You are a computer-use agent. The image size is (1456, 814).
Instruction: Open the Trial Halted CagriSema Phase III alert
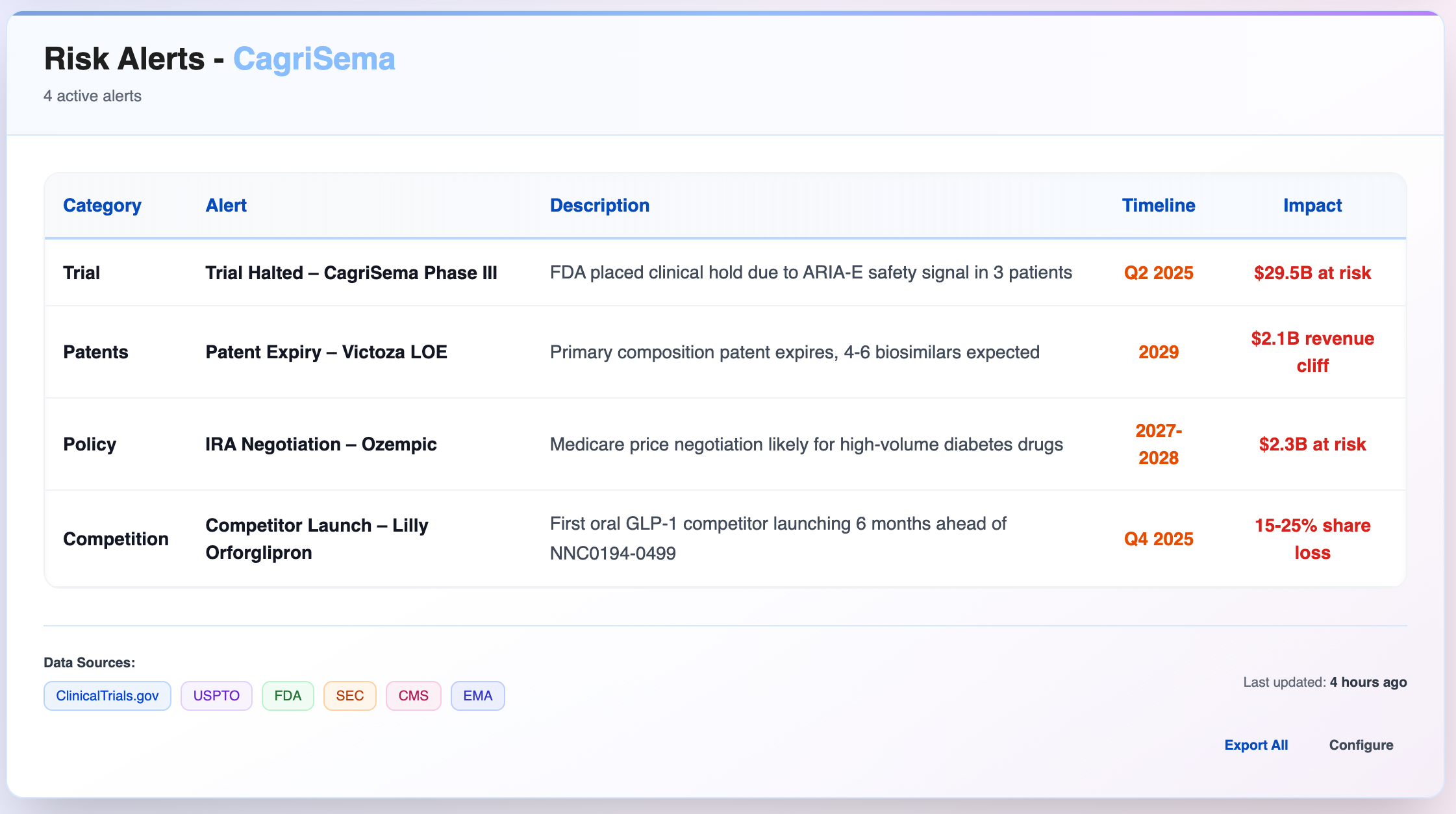point(351,273)
